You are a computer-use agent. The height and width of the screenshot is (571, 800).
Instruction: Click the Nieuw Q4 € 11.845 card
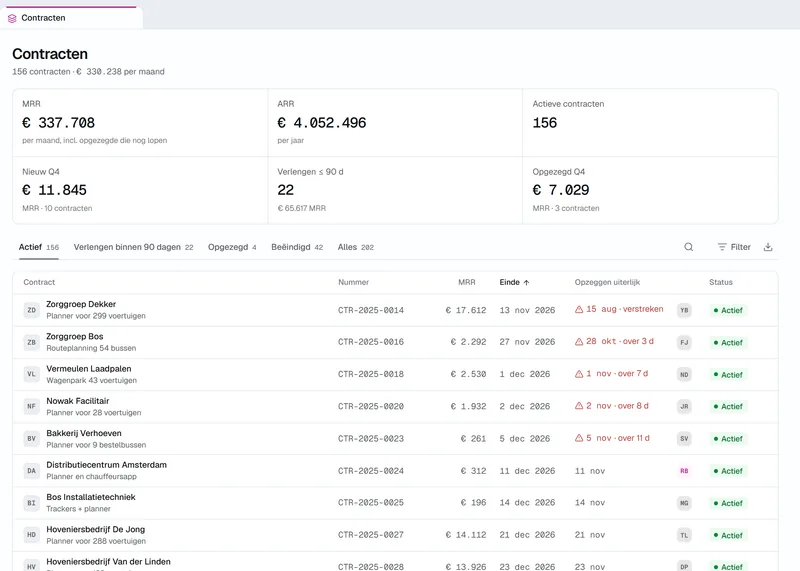click(140, 190)
